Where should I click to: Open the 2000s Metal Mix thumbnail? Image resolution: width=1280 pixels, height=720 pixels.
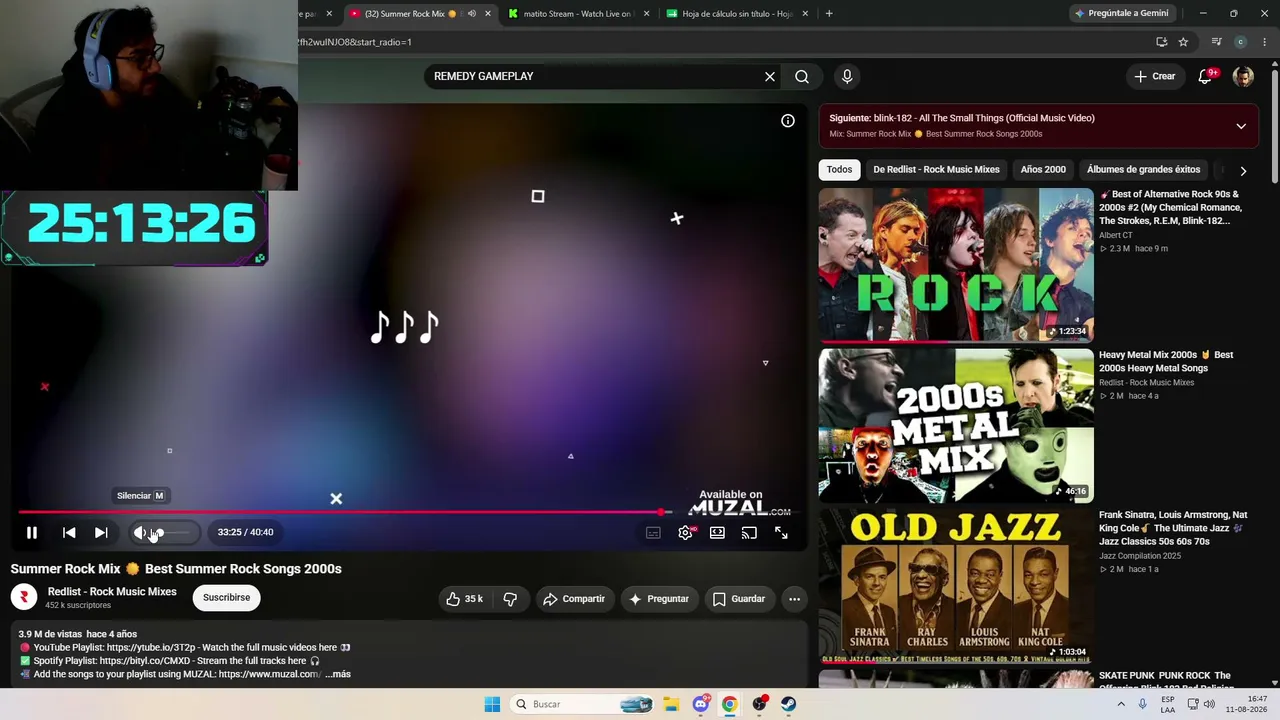click(956, 425)
